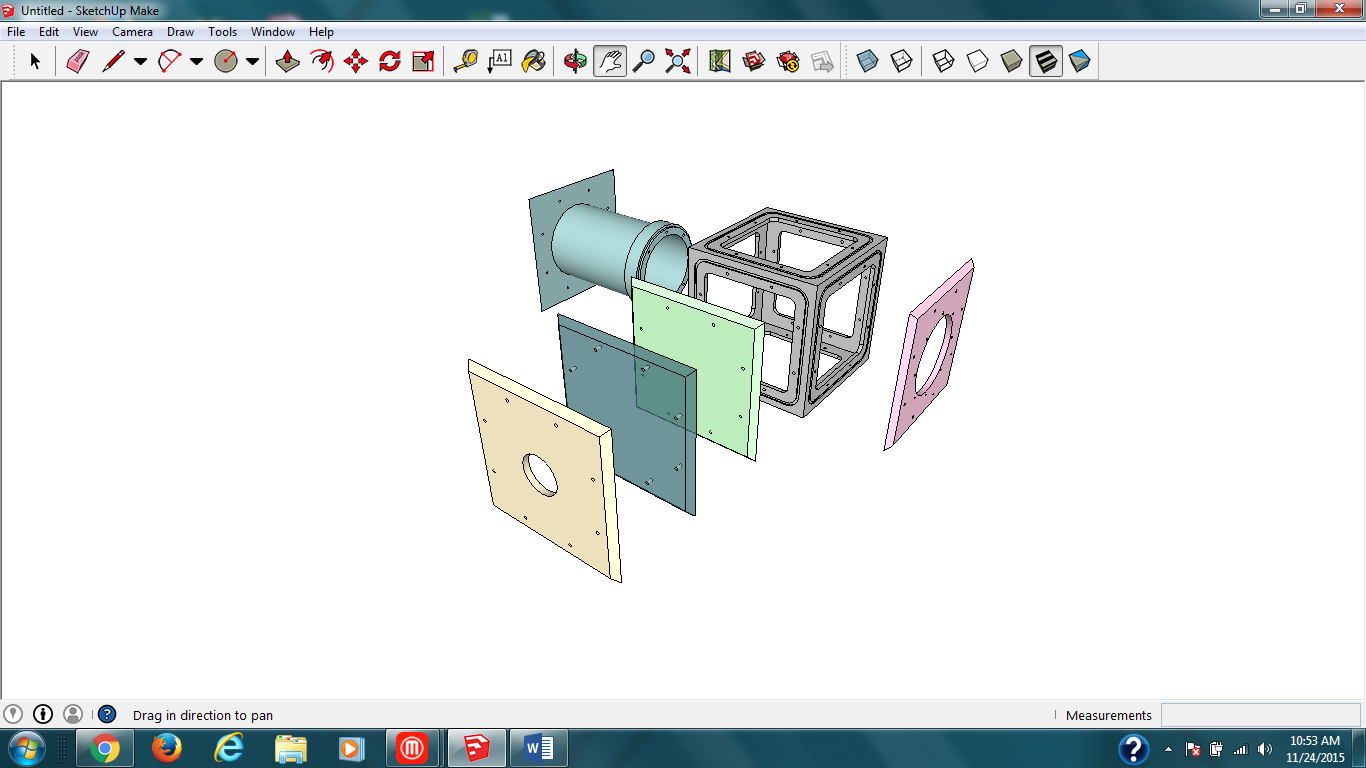Expand the Arc tool dropdown arrow
This screenshot has height=768, width=1366.
196,62
